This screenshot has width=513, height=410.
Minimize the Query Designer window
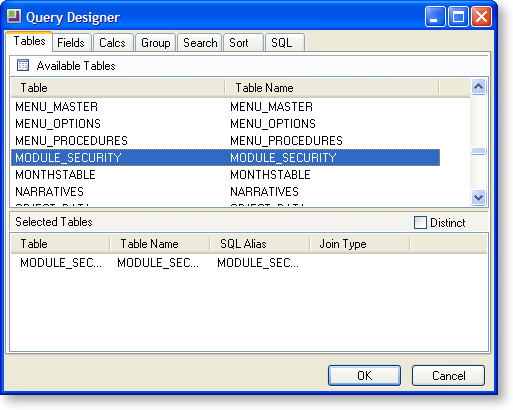tap(435, 16)
